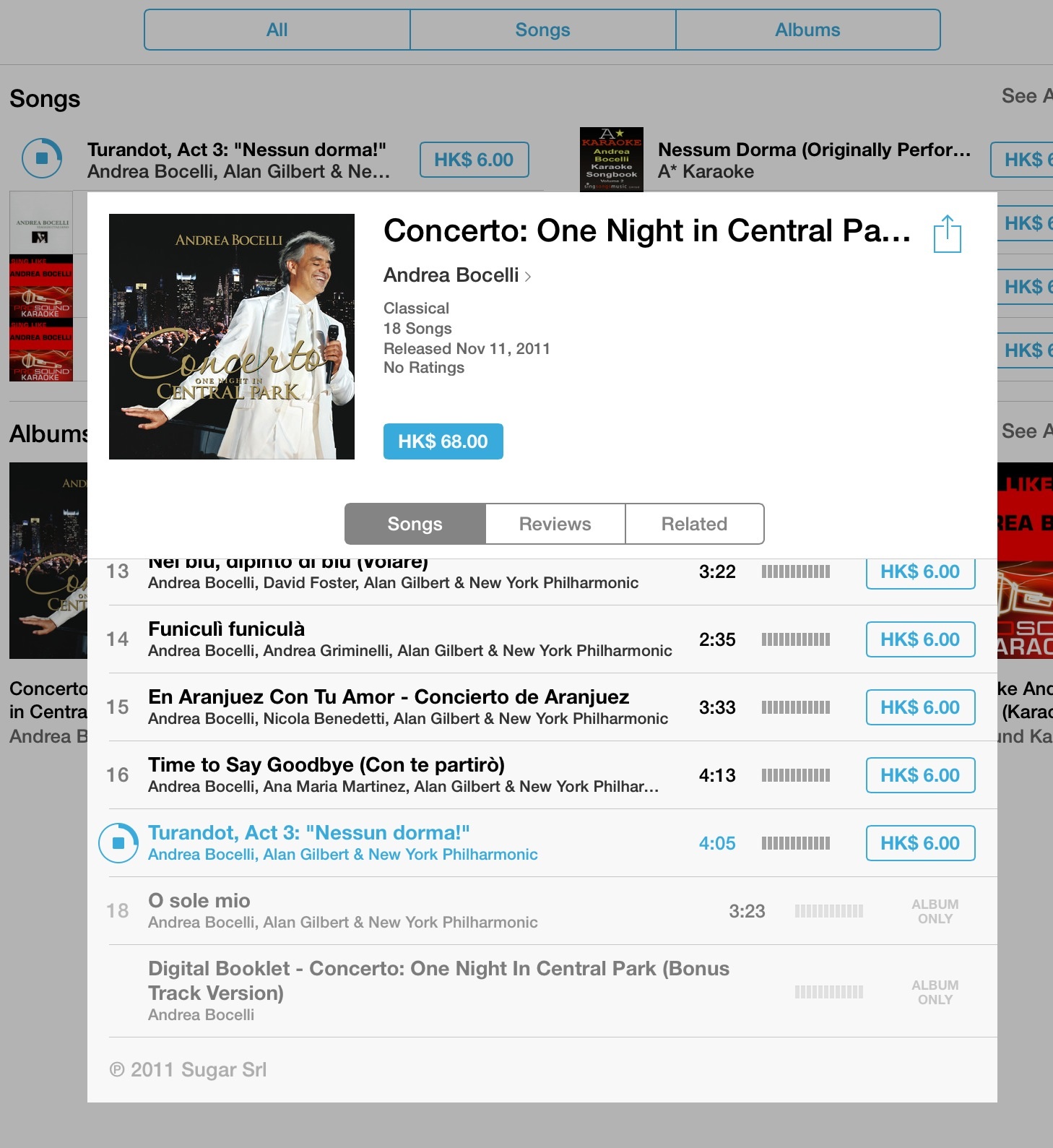Image resolution: width=1053 pixels, height=1148 pixels.
Task: Switch to the Related tab
Action: click(694, 524)
